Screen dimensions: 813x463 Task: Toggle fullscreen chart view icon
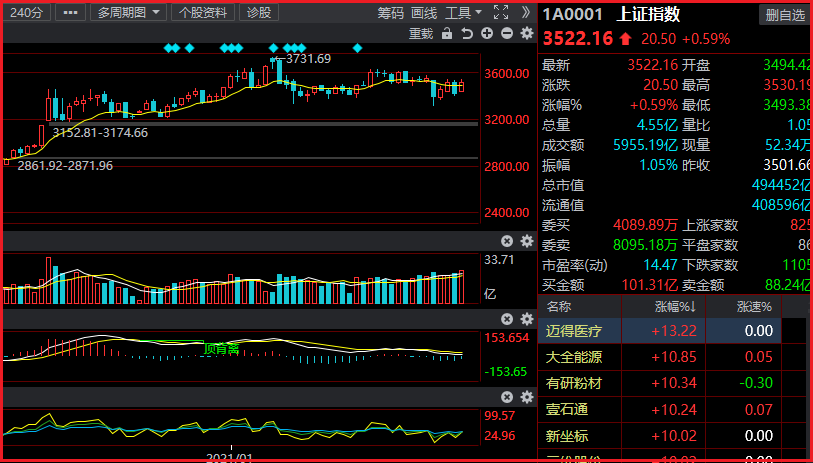coord(501,12)
